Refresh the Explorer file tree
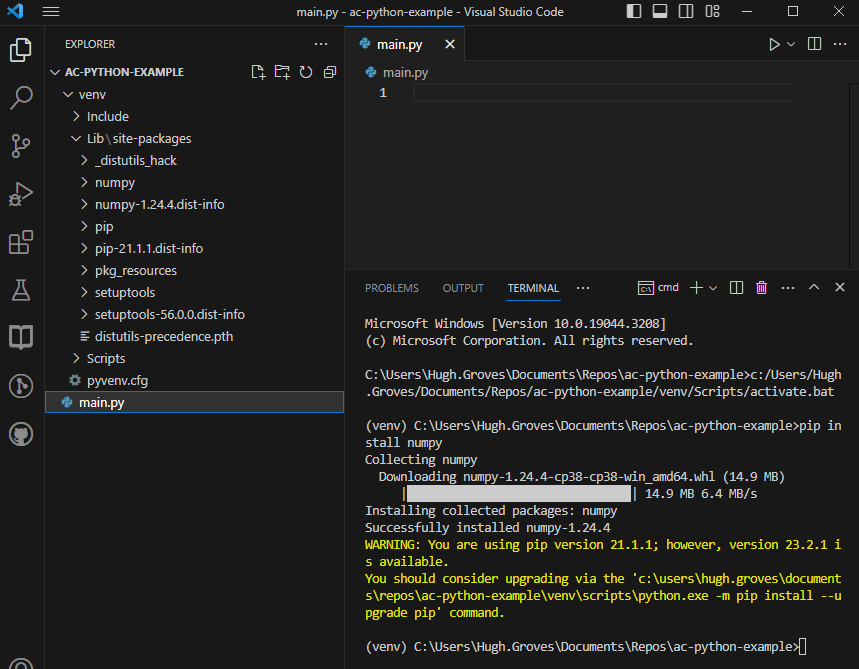 tap(306, 72)
